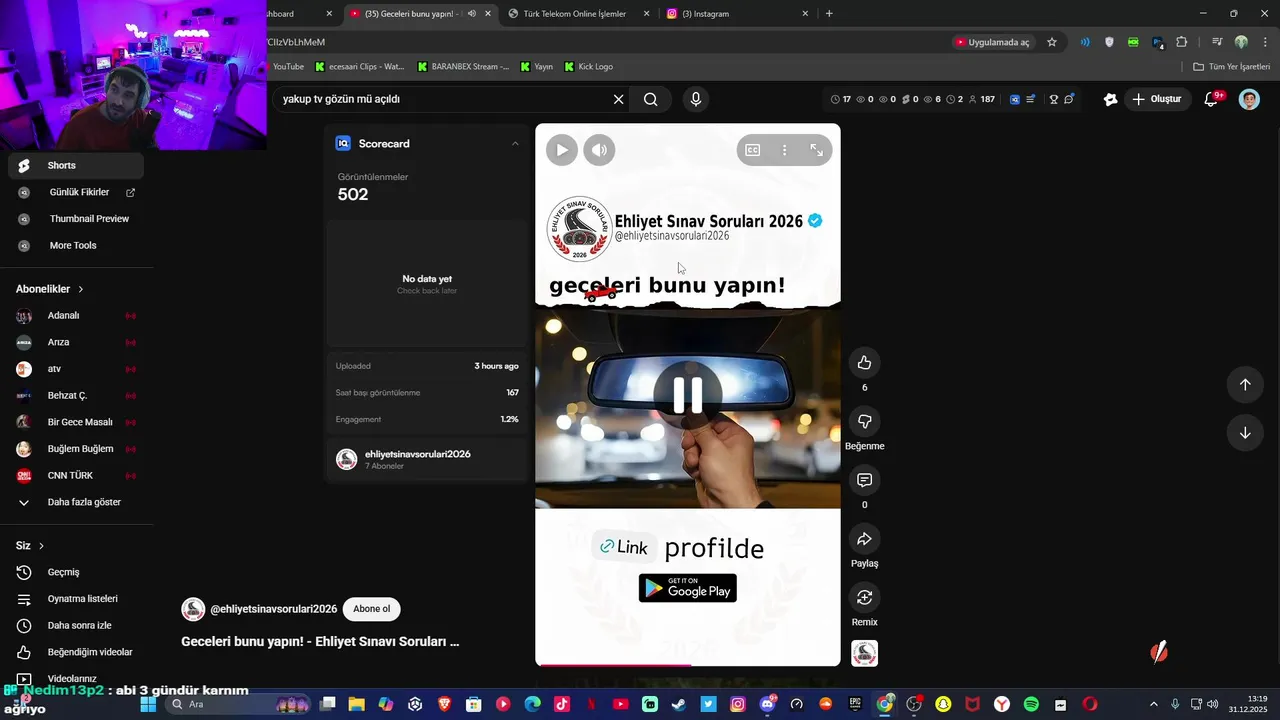The image size is (1280, 720).
Task: Remix this Short
Action: coord(865,598)
